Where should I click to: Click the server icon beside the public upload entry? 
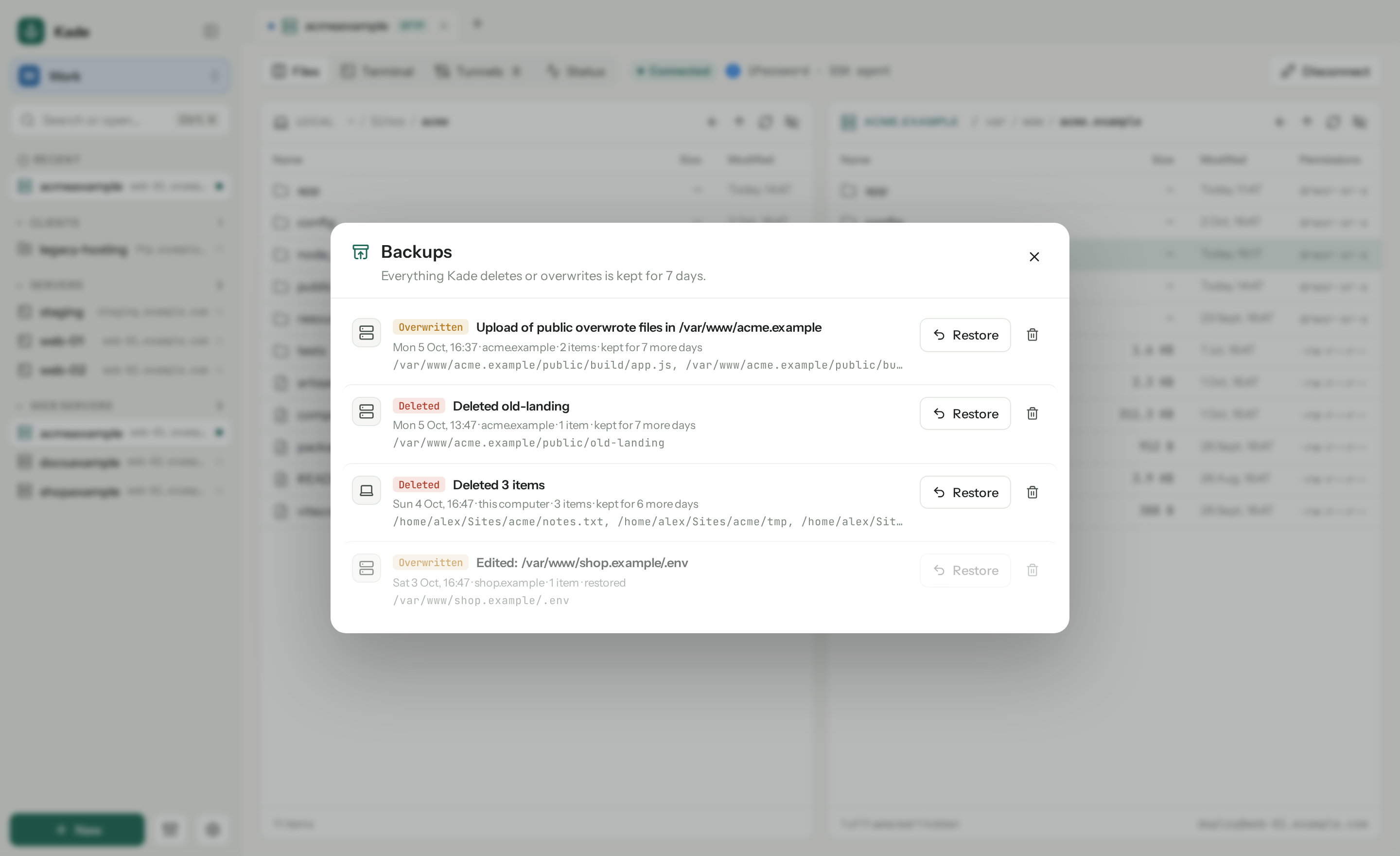click(367, 333)
